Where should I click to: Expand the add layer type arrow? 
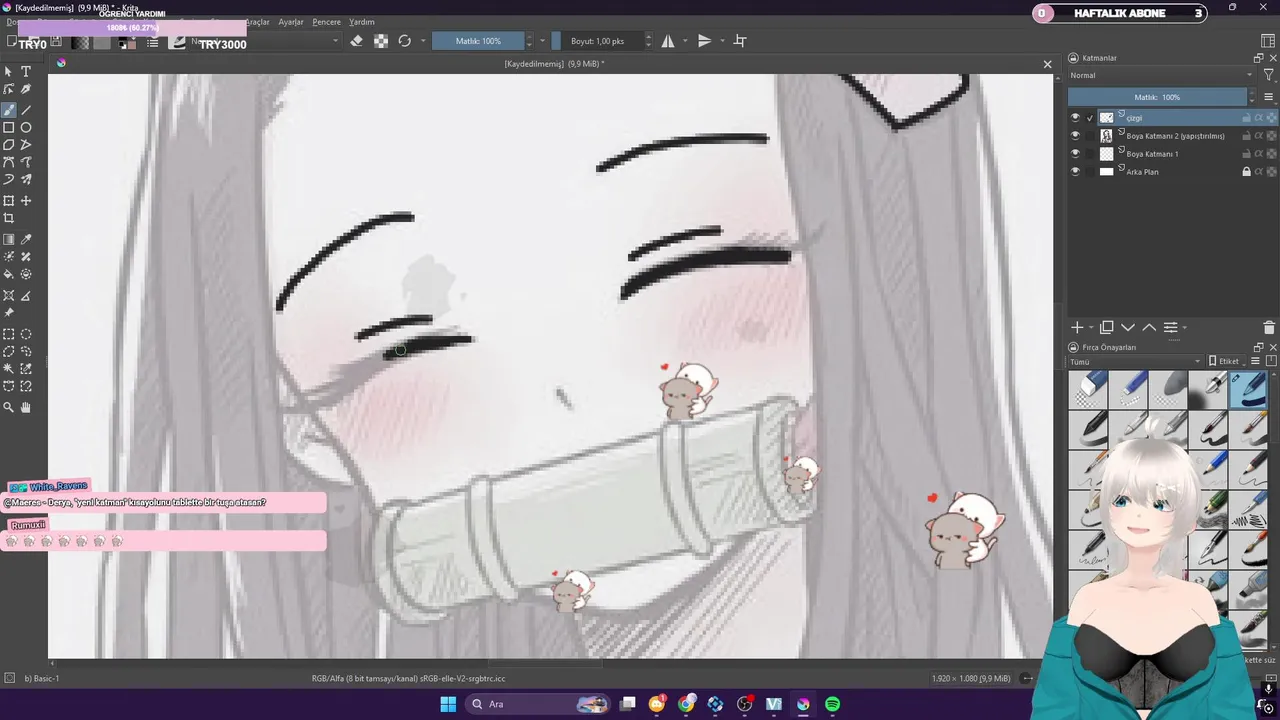point(1090,328)
